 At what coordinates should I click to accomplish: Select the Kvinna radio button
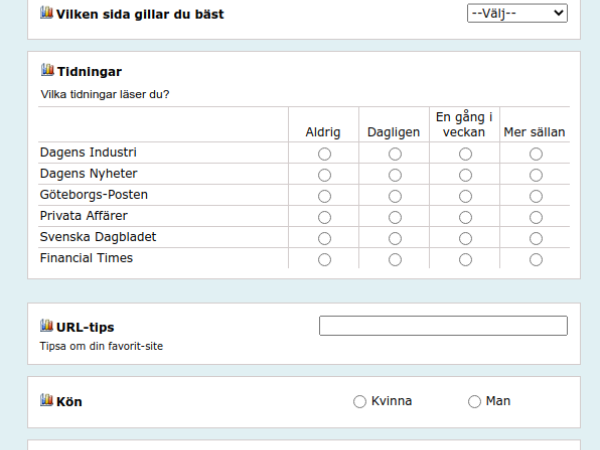point(360,401)
